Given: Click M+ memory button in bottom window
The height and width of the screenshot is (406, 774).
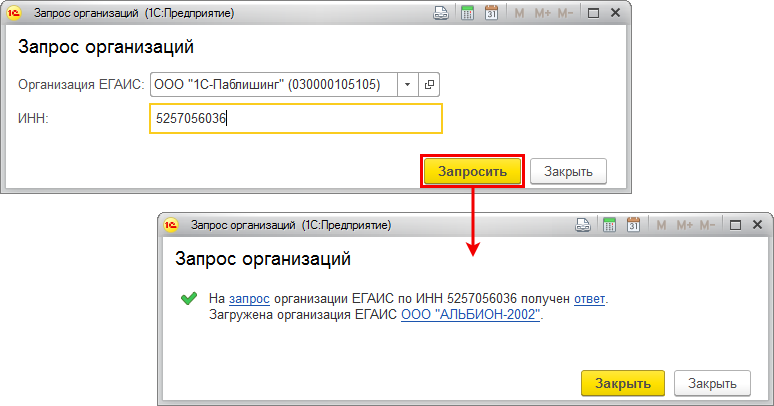Looking at the screenshot, I should coord(685,225).
